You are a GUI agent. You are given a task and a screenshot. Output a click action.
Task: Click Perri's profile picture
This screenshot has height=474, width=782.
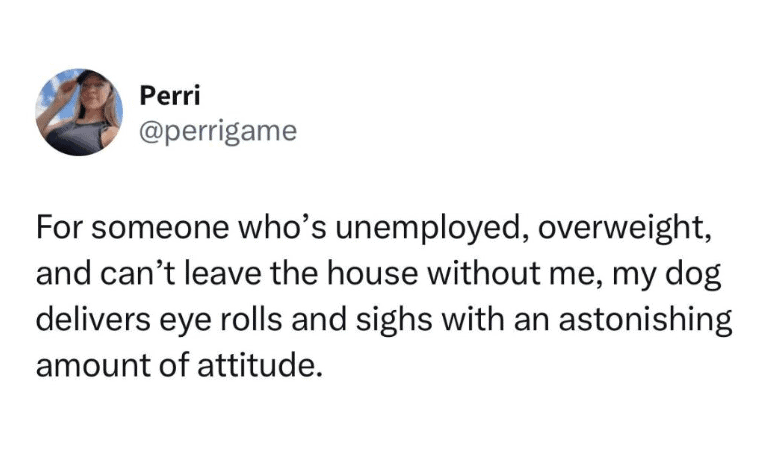click(x=78, y=112)
